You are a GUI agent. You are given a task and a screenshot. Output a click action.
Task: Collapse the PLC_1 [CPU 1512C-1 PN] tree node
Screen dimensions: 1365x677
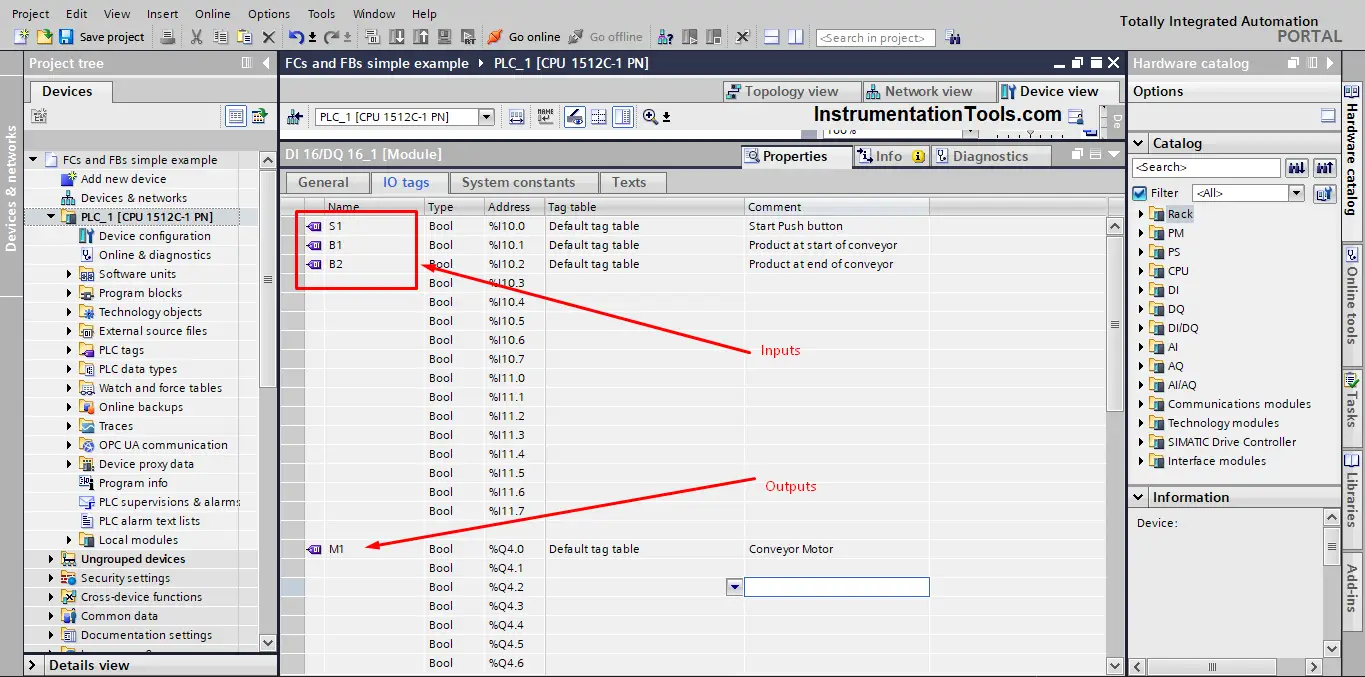51,217
